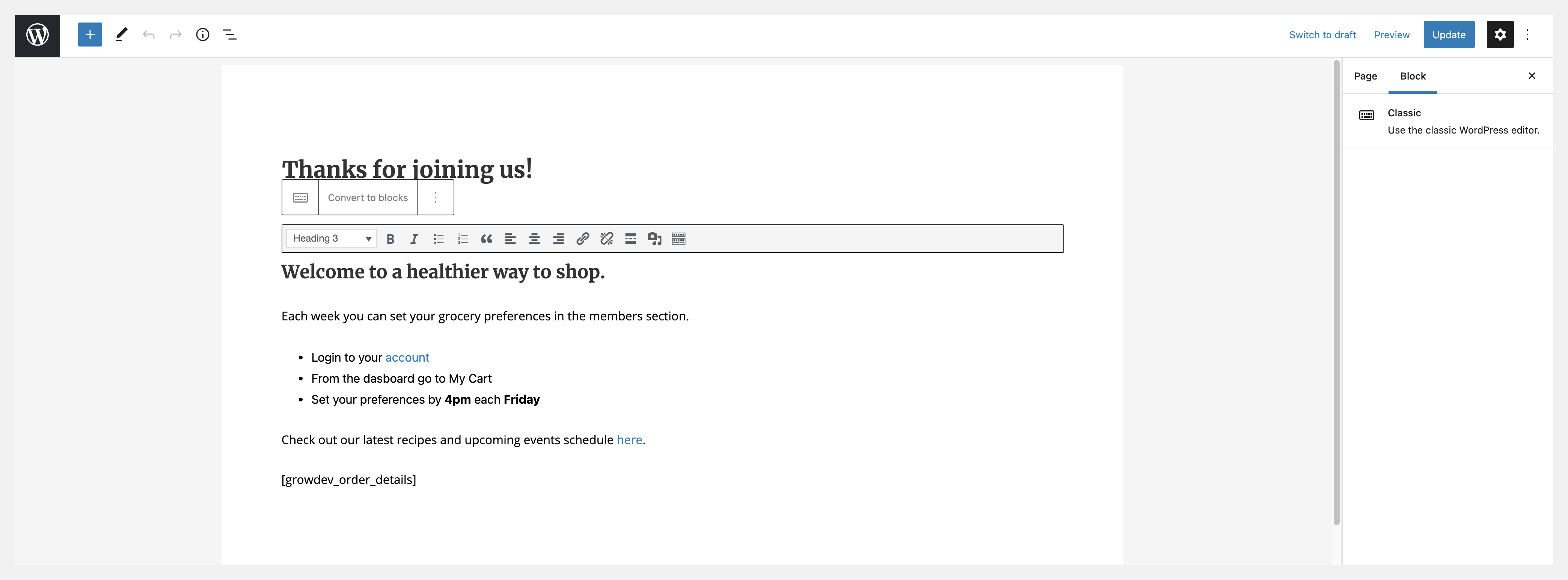Insert a Read More tag

pyautogui.click(x=630, y=239)
